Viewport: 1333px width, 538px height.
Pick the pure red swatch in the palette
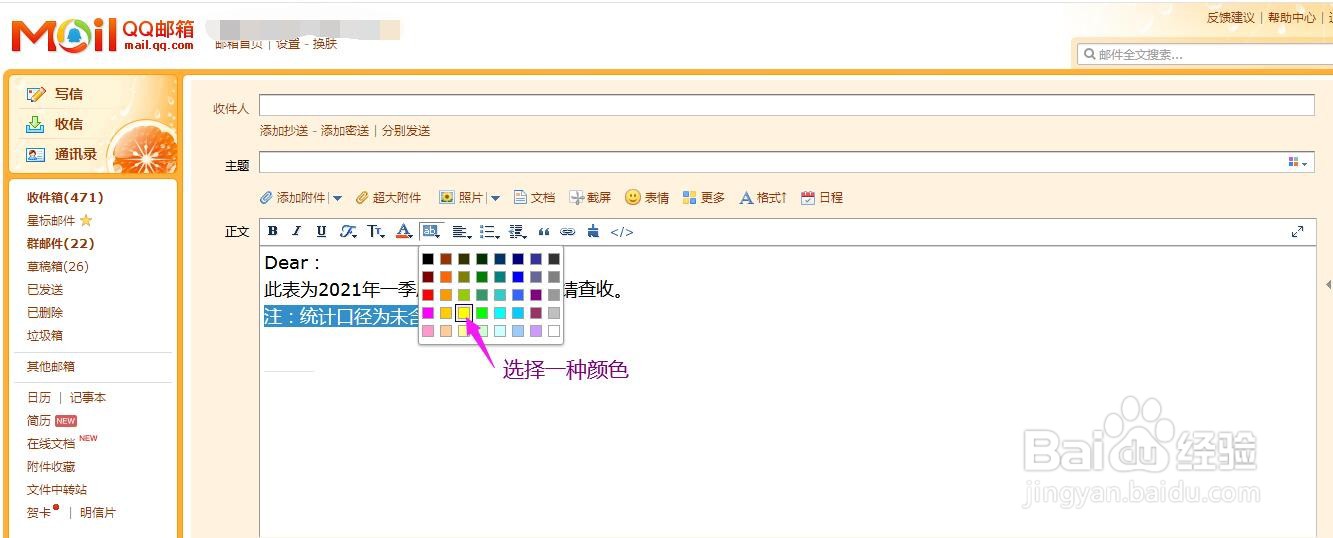pos(428,295)
